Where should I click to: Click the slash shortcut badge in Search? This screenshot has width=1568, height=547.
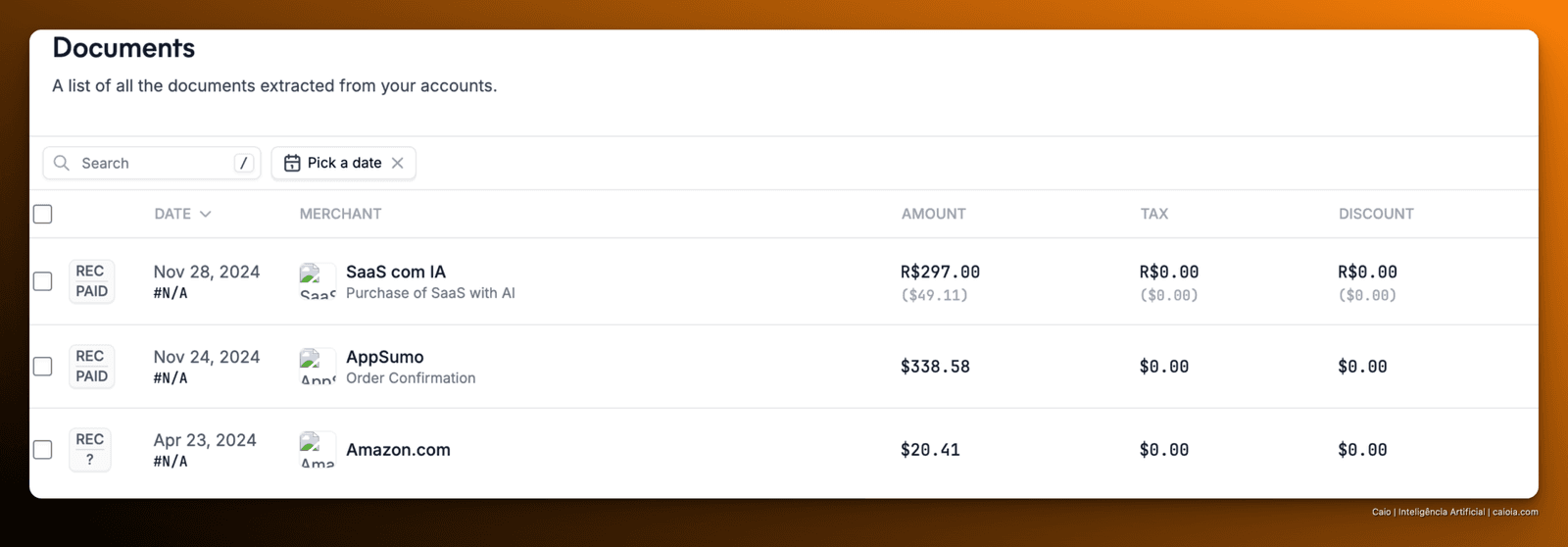point(244,163)
